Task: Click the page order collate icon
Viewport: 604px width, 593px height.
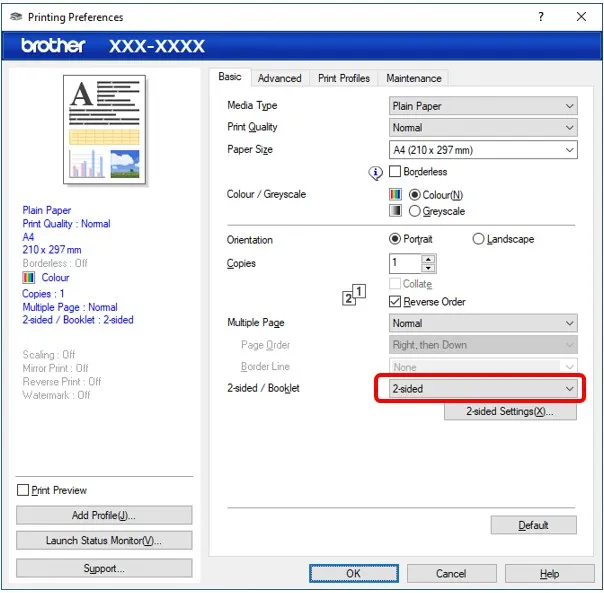Action: point(354,295)
